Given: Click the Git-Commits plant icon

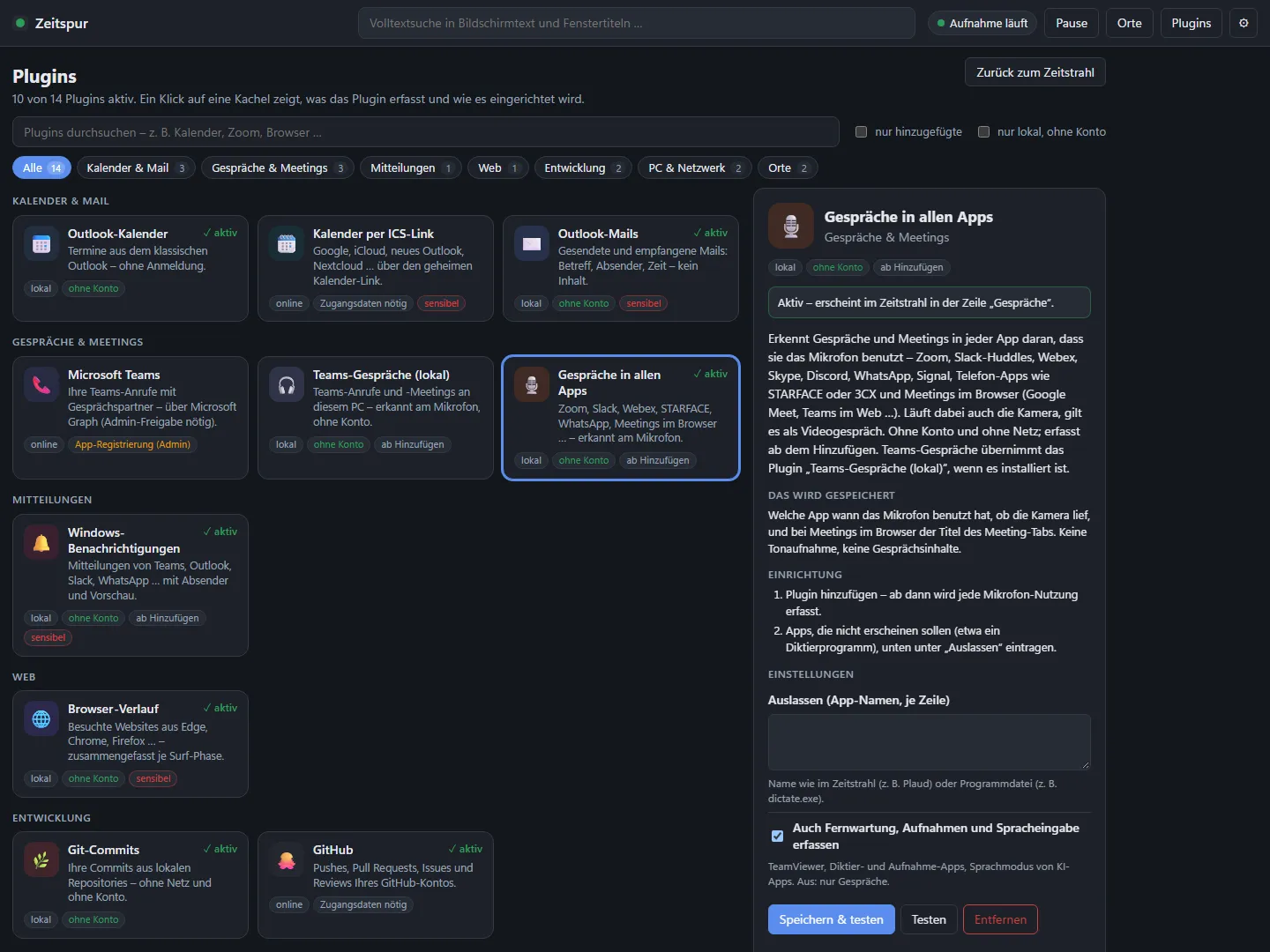Looking at the screenshot, I should (x=41, y=860).
